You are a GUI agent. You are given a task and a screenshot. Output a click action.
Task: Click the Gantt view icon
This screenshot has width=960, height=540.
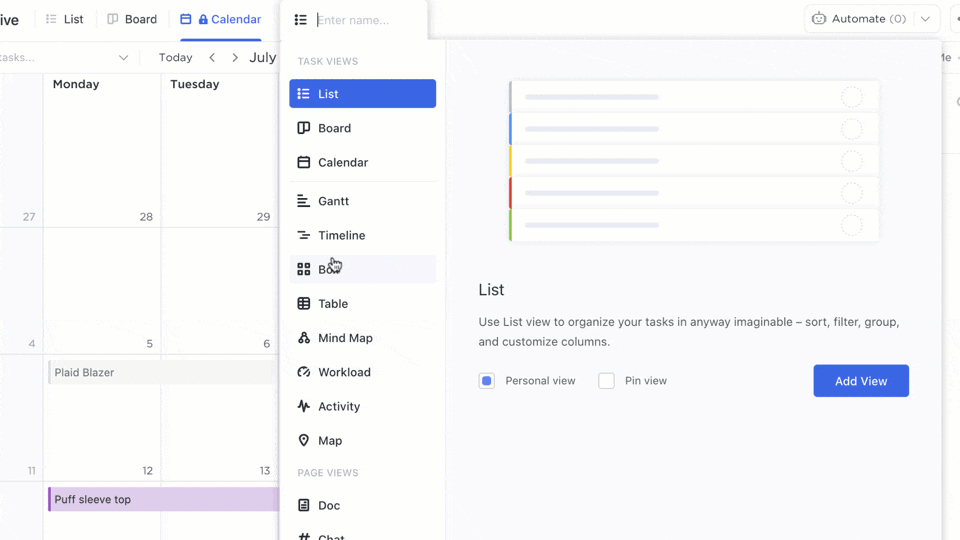(304, 201)
